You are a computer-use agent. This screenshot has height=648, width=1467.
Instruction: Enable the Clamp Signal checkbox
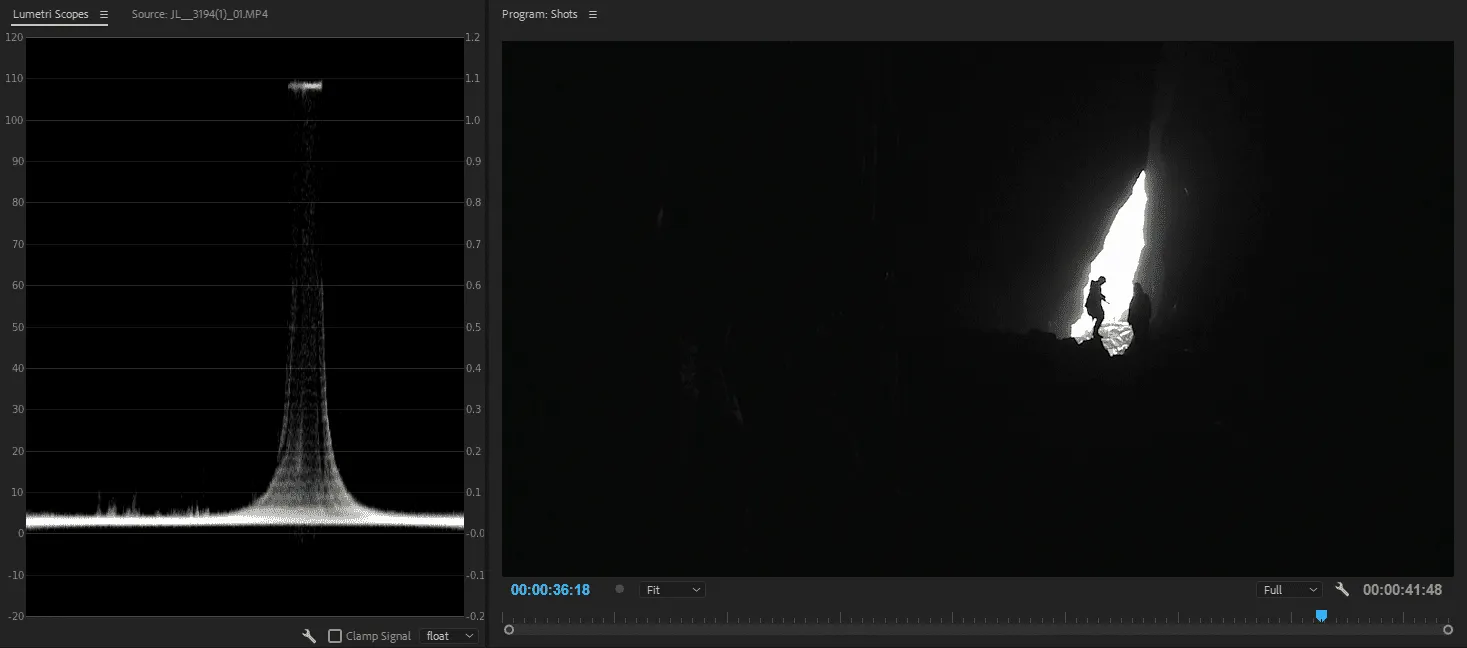(335, 636)
